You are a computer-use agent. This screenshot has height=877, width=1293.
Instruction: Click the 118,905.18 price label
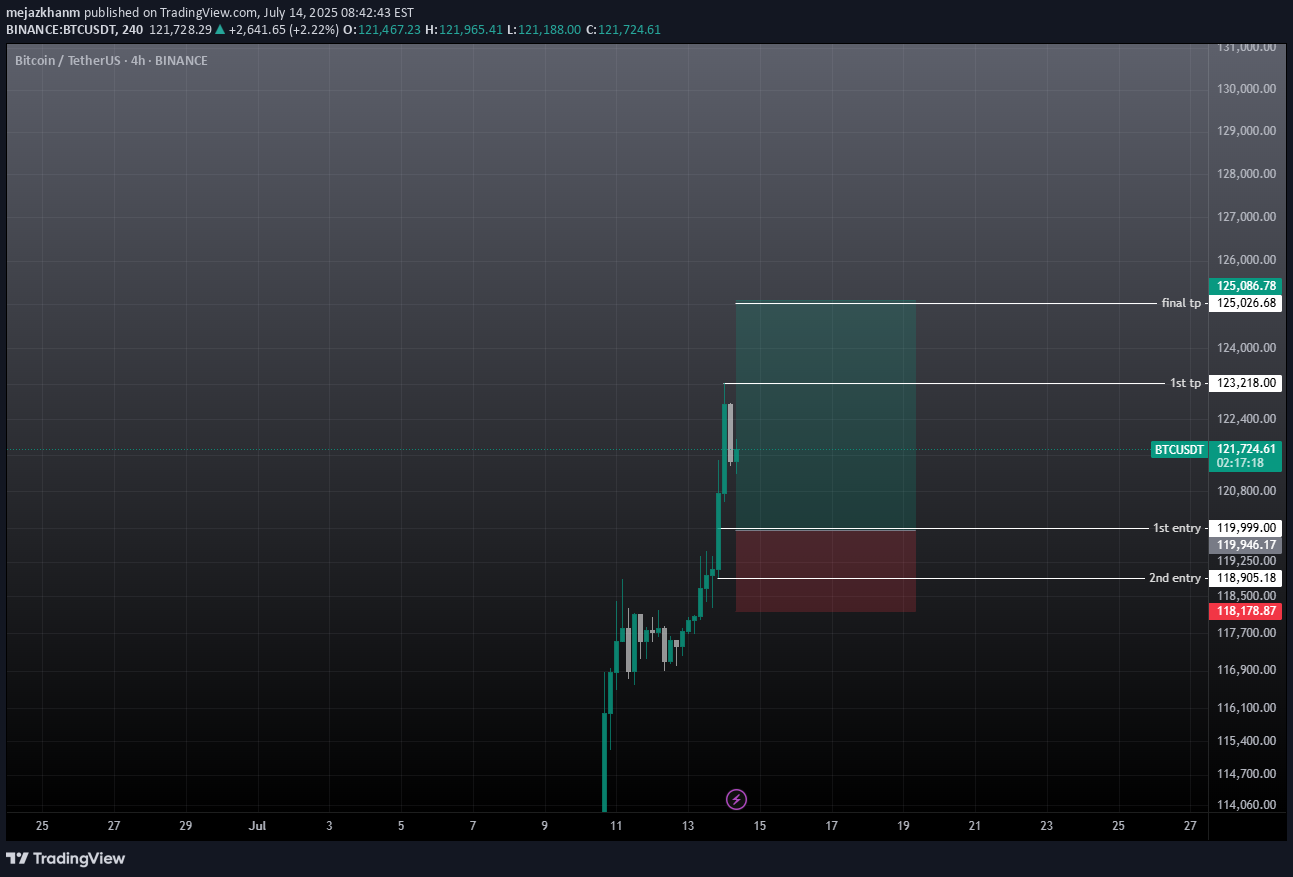click(x=1245, y=578)
